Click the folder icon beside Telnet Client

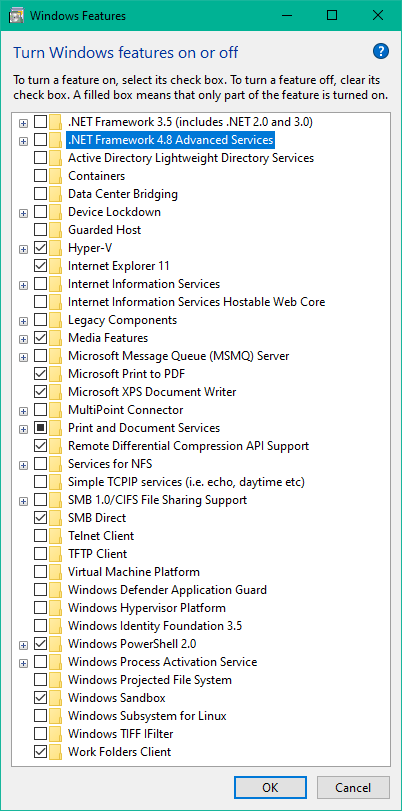(56, 536)
